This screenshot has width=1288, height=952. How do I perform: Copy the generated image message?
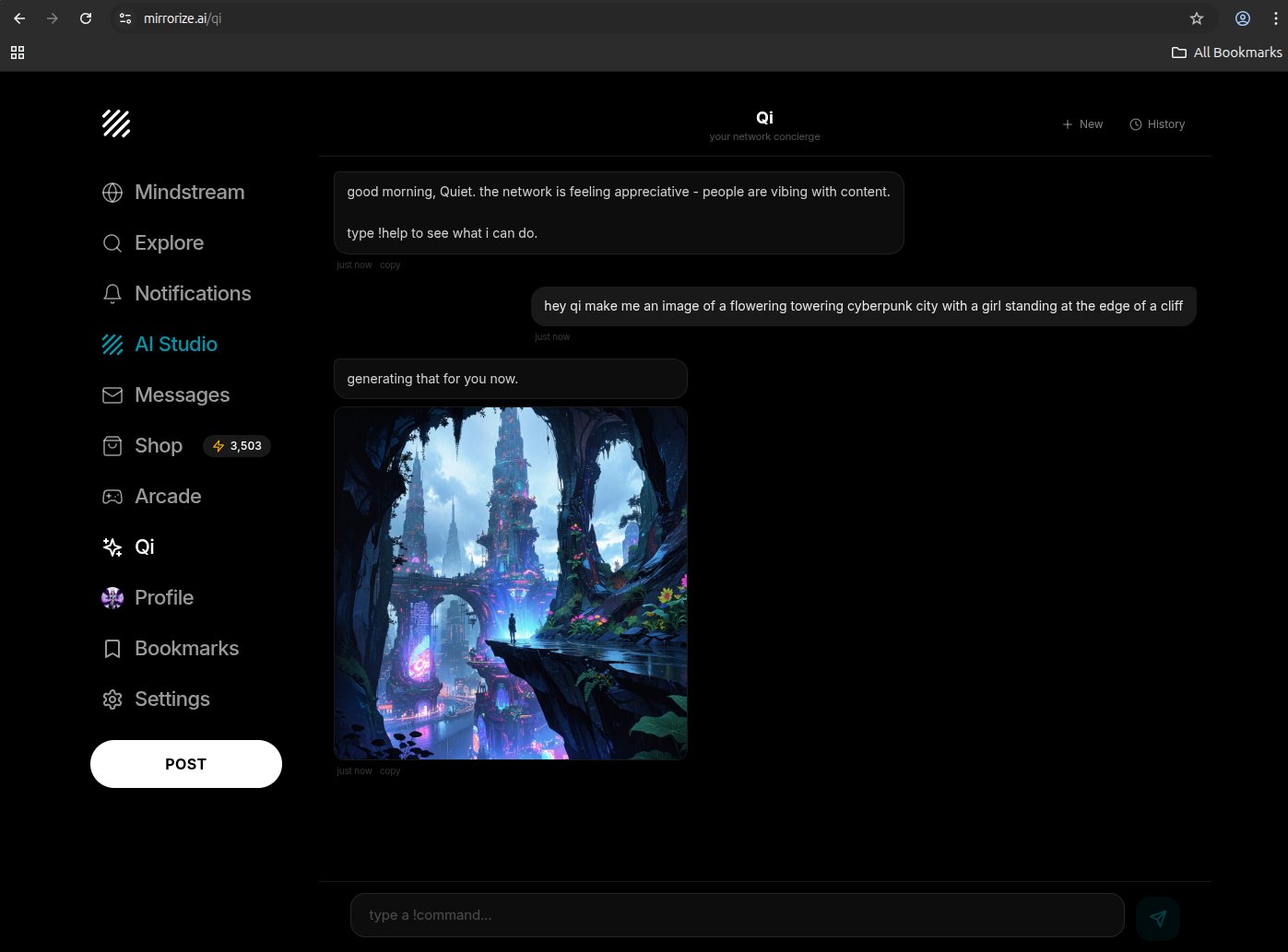[x=390, y=771]
